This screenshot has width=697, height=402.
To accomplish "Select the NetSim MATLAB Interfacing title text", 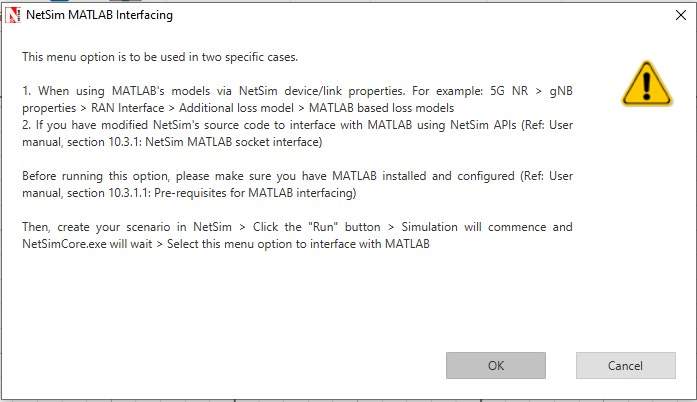I will tap(100, 15).
